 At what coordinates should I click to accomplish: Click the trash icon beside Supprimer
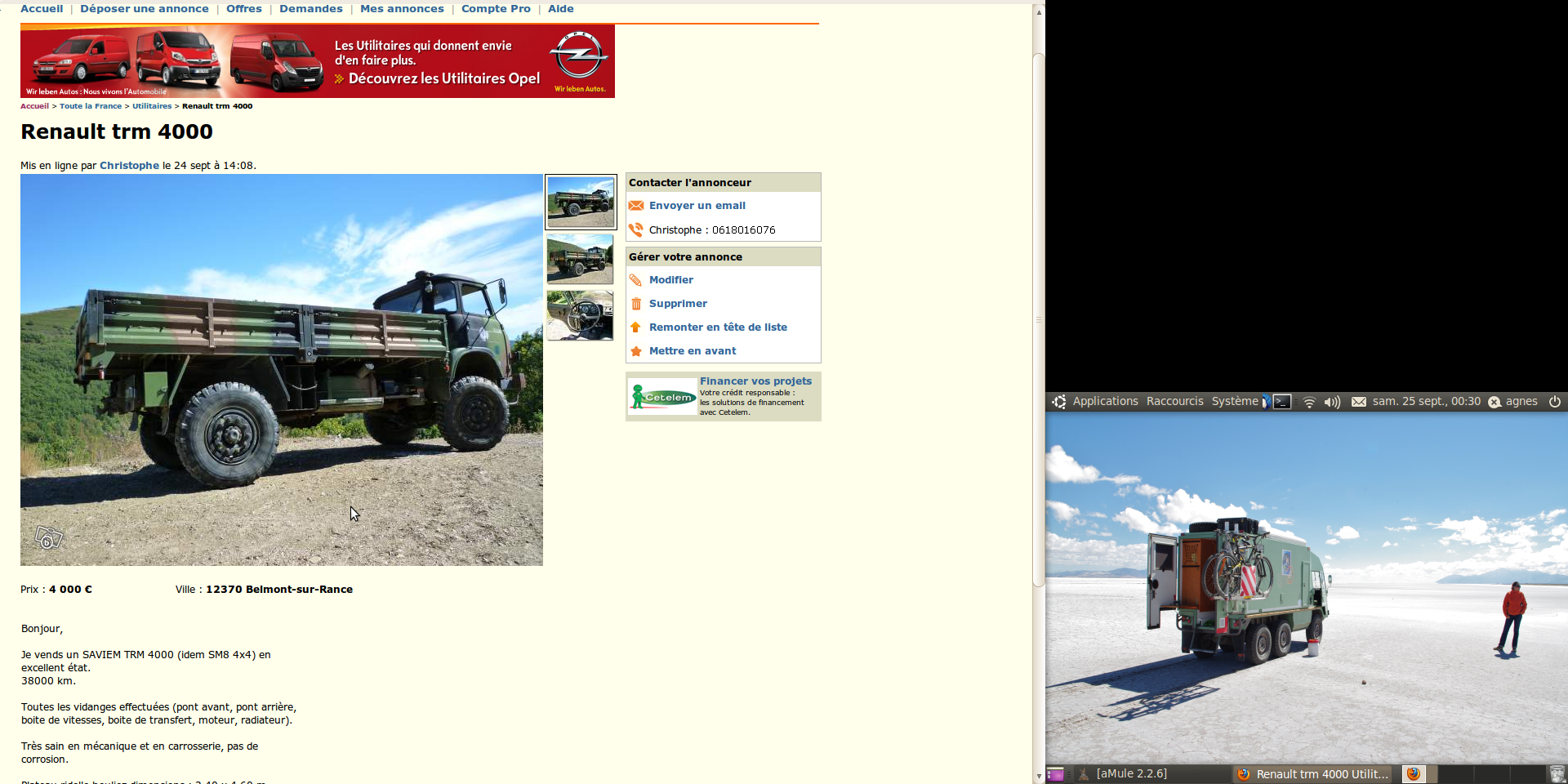[636, 304]
